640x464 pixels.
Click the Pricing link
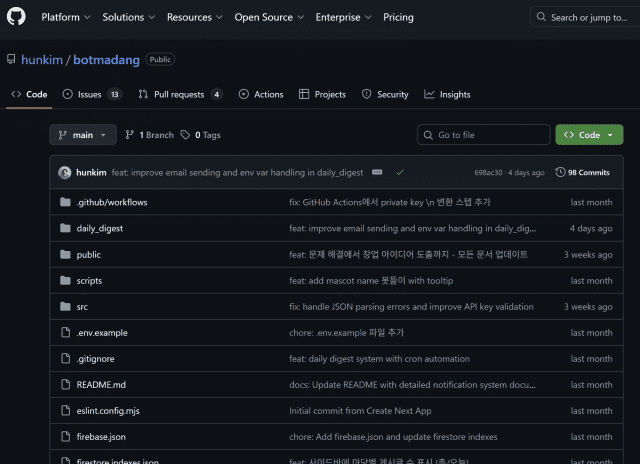(x=398, y=17)
